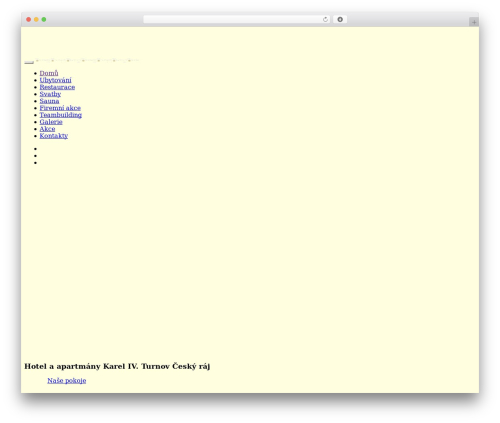Screen dimensions: 500x423
Task: Go to the Ubytování page
Action: click(55, 80)
